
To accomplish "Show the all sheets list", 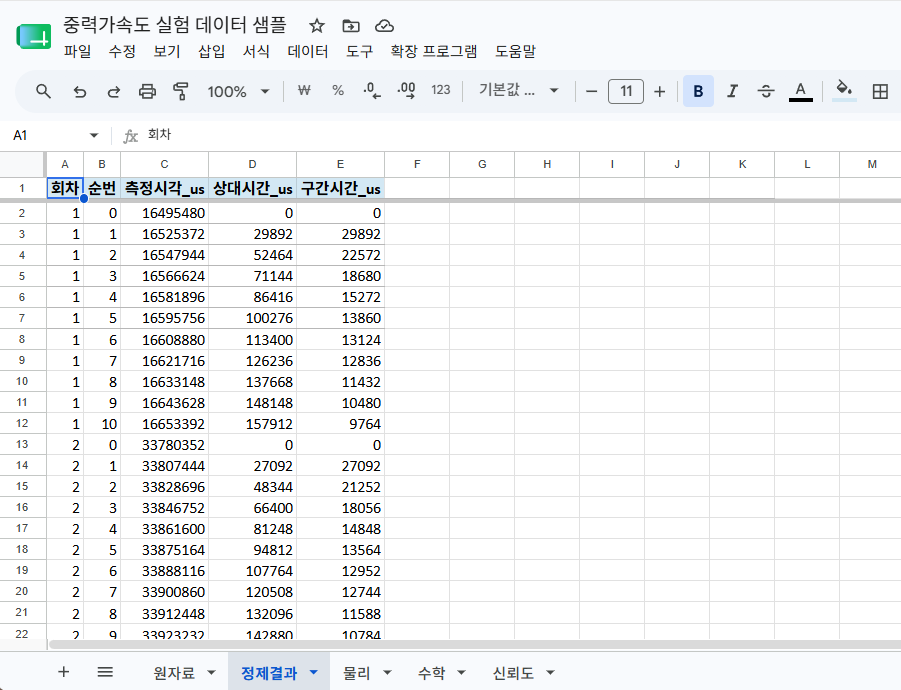I will [105, 672].
